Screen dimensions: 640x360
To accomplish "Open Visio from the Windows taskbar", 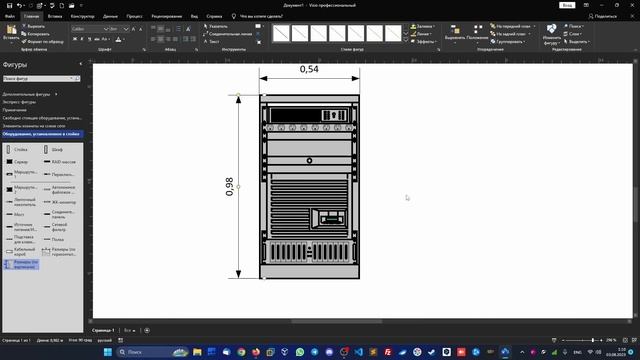I will click(505, 352).
